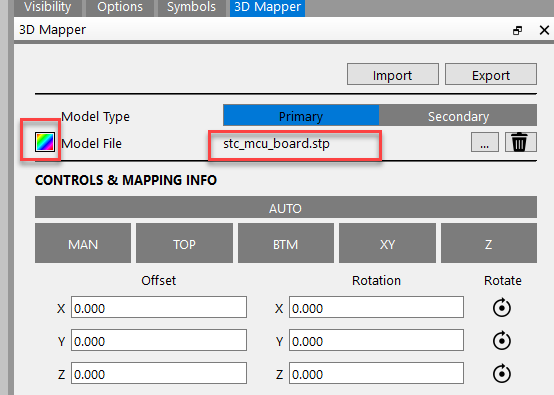Switch to the Visibility tab
This screenshot has height=395, width=554.
pyautogui.click(x=48, y=8)
